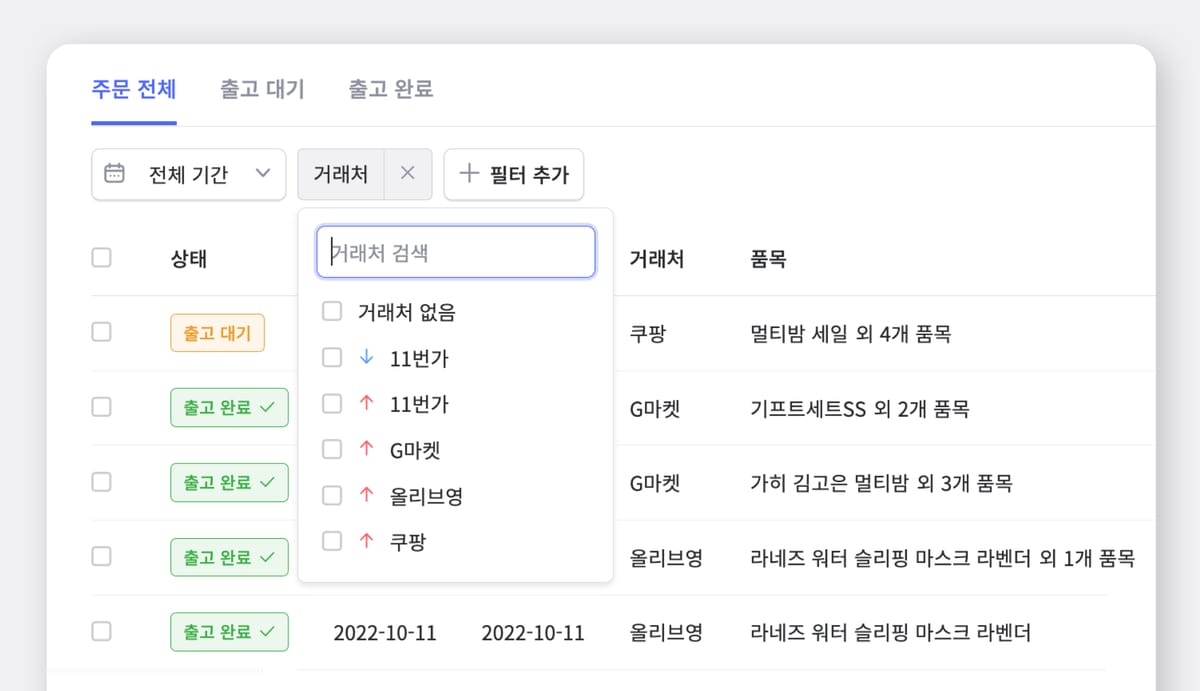Switch to the 출고 완료 tab
The width and height of the screenshot is (1200, 691).
390,89
